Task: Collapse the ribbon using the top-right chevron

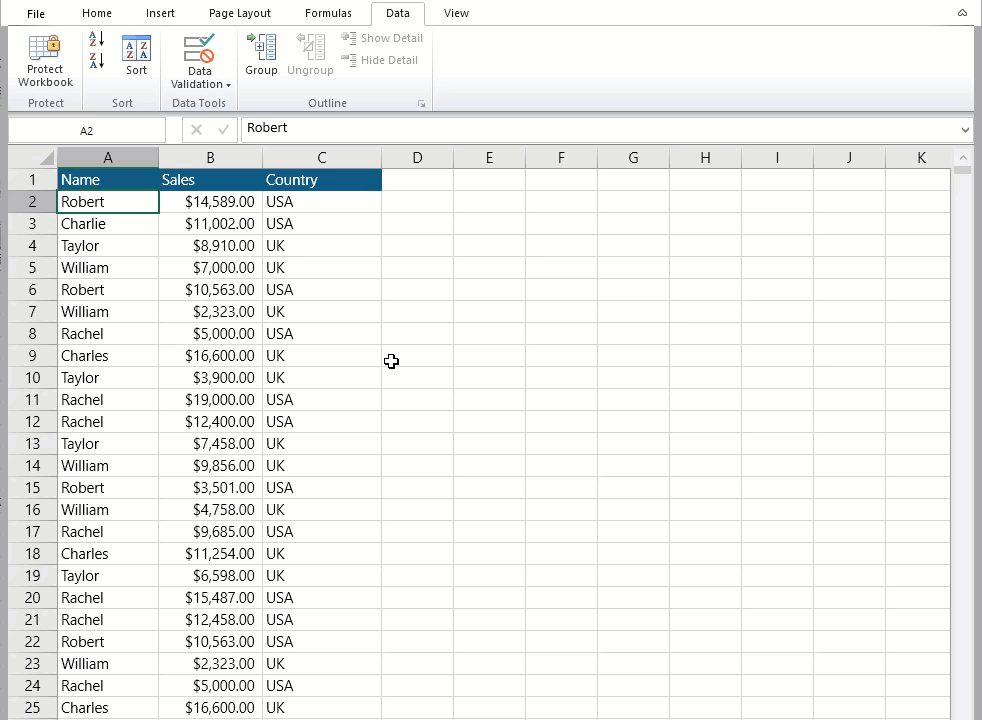Action: coord(962,13)
